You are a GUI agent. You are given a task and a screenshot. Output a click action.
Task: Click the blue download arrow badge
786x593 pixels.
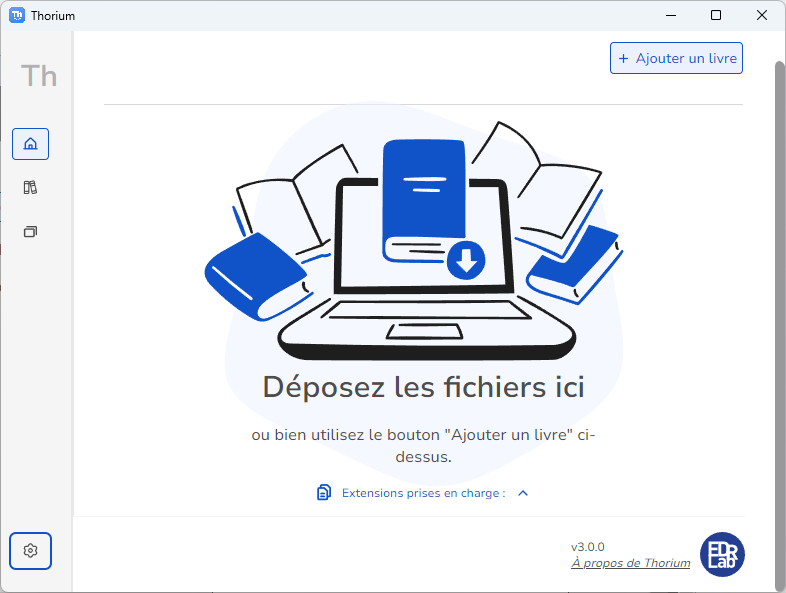coord(466,260)
